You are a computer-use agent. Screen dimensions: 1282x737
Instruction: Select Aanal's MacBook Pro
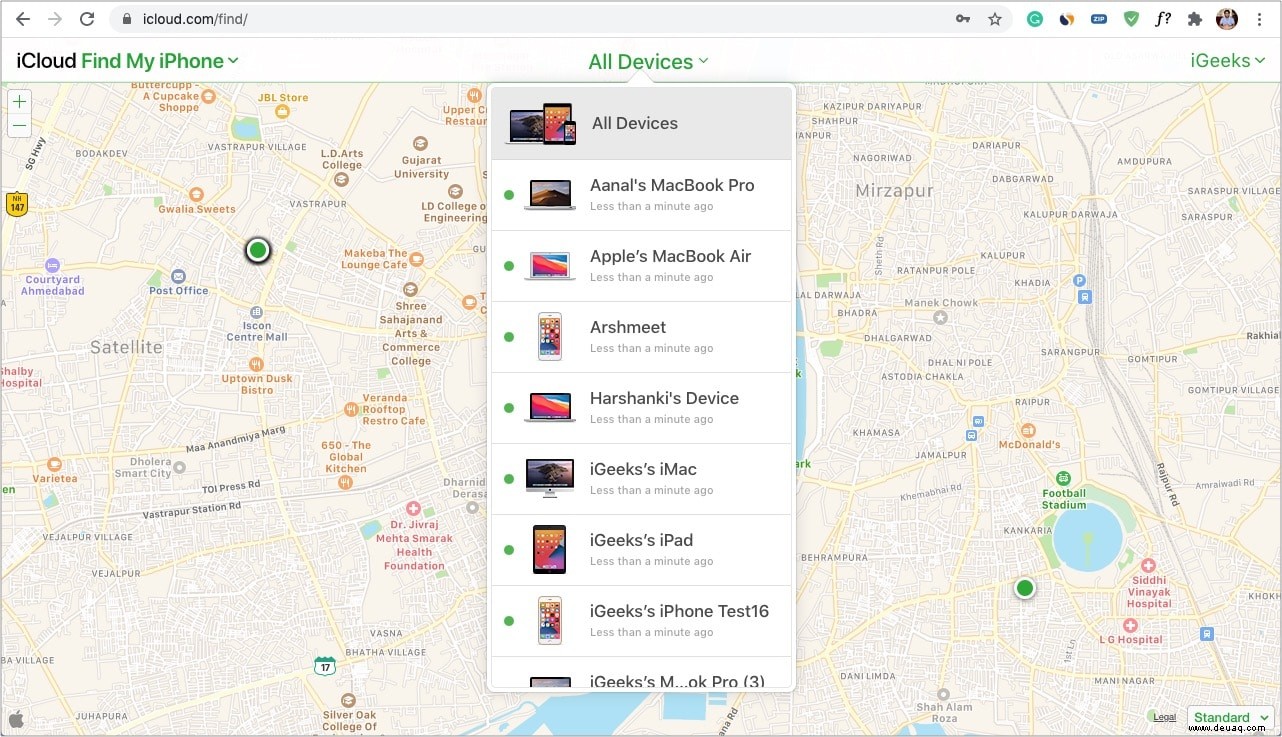click(641, 195)
